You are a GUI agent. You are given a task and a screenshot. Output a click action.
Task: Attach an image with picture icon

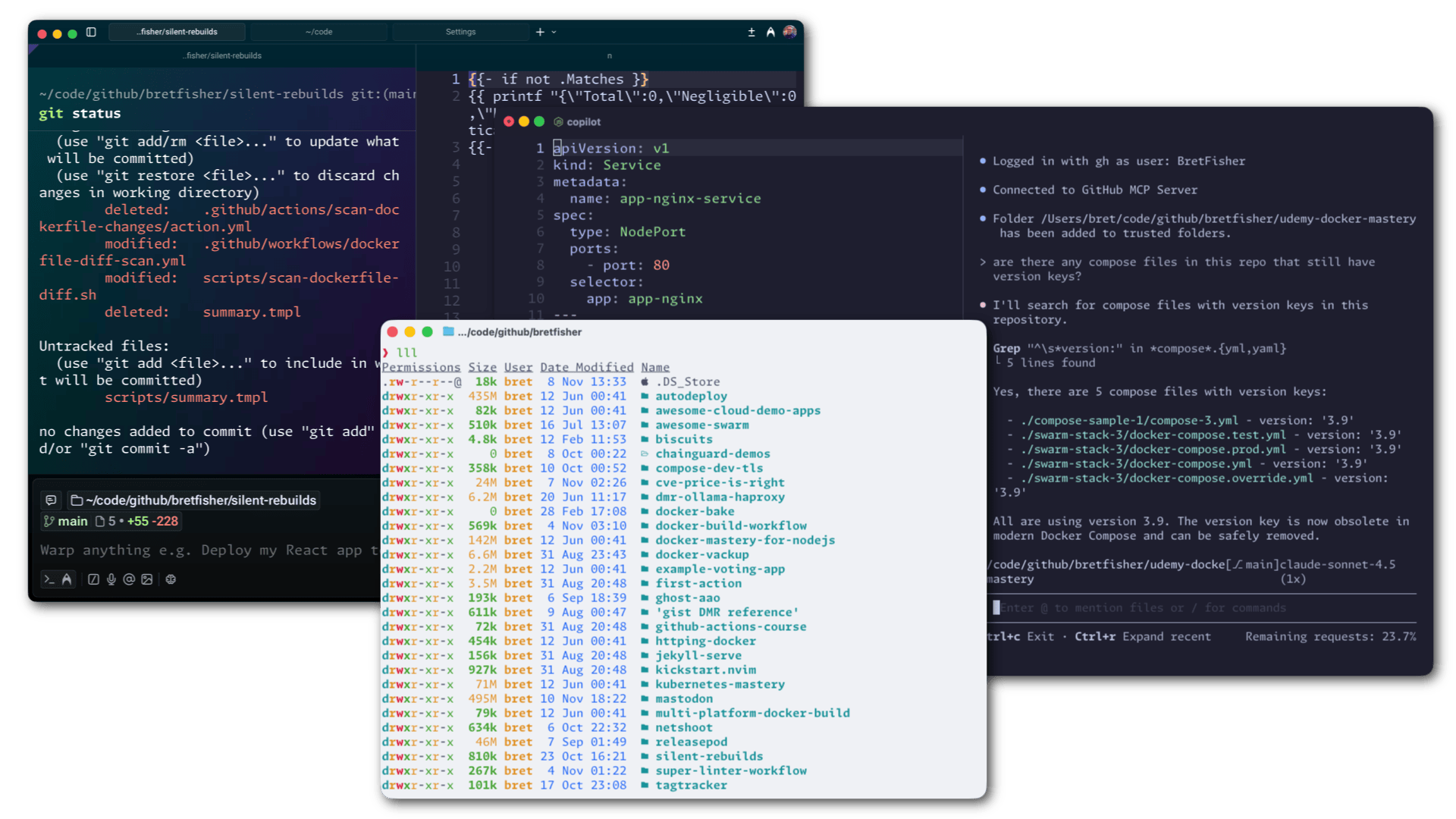click(x=147, y=579)
